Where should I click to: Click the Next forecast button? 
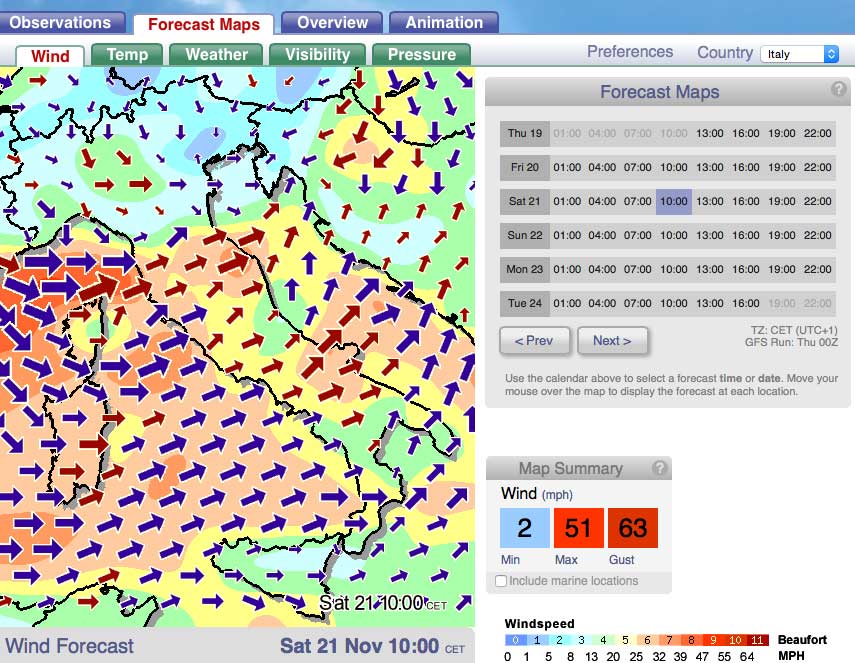(x=612, y=341)
